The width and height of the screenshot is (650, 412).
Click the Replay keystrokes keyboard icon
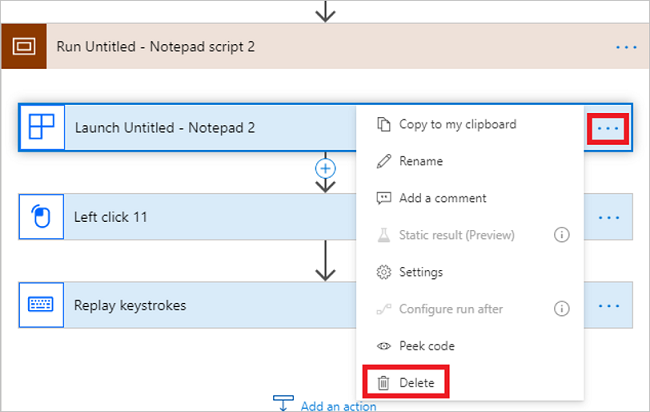41,305
